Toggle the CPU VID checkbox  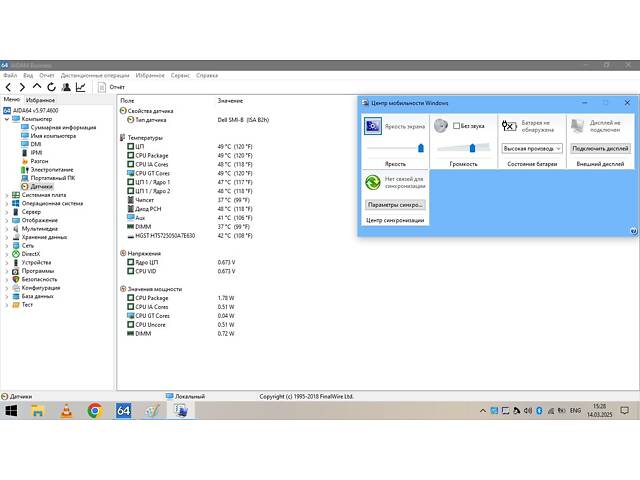tap(131, 271)
